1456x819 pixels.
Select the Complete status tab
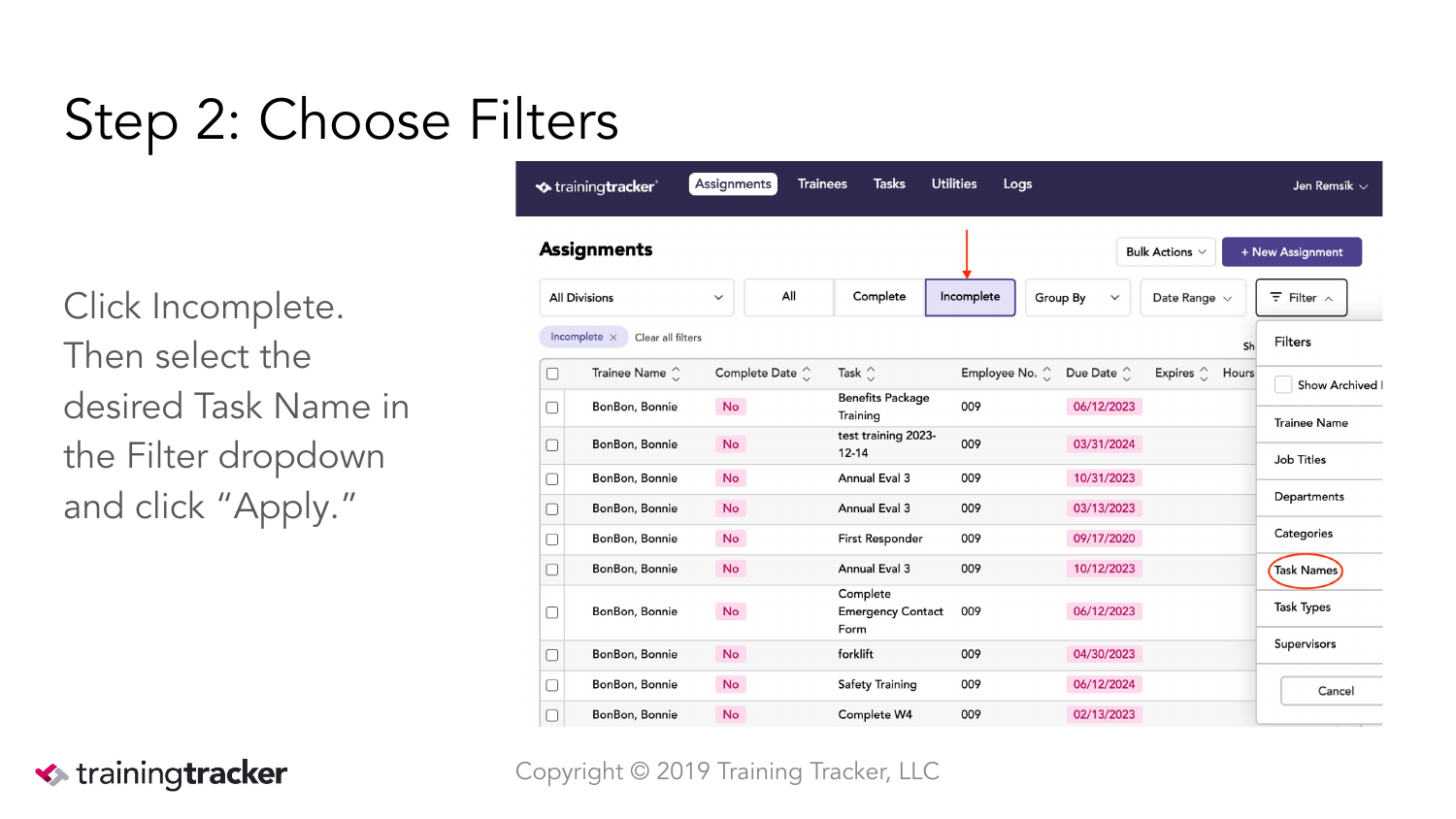879,297
